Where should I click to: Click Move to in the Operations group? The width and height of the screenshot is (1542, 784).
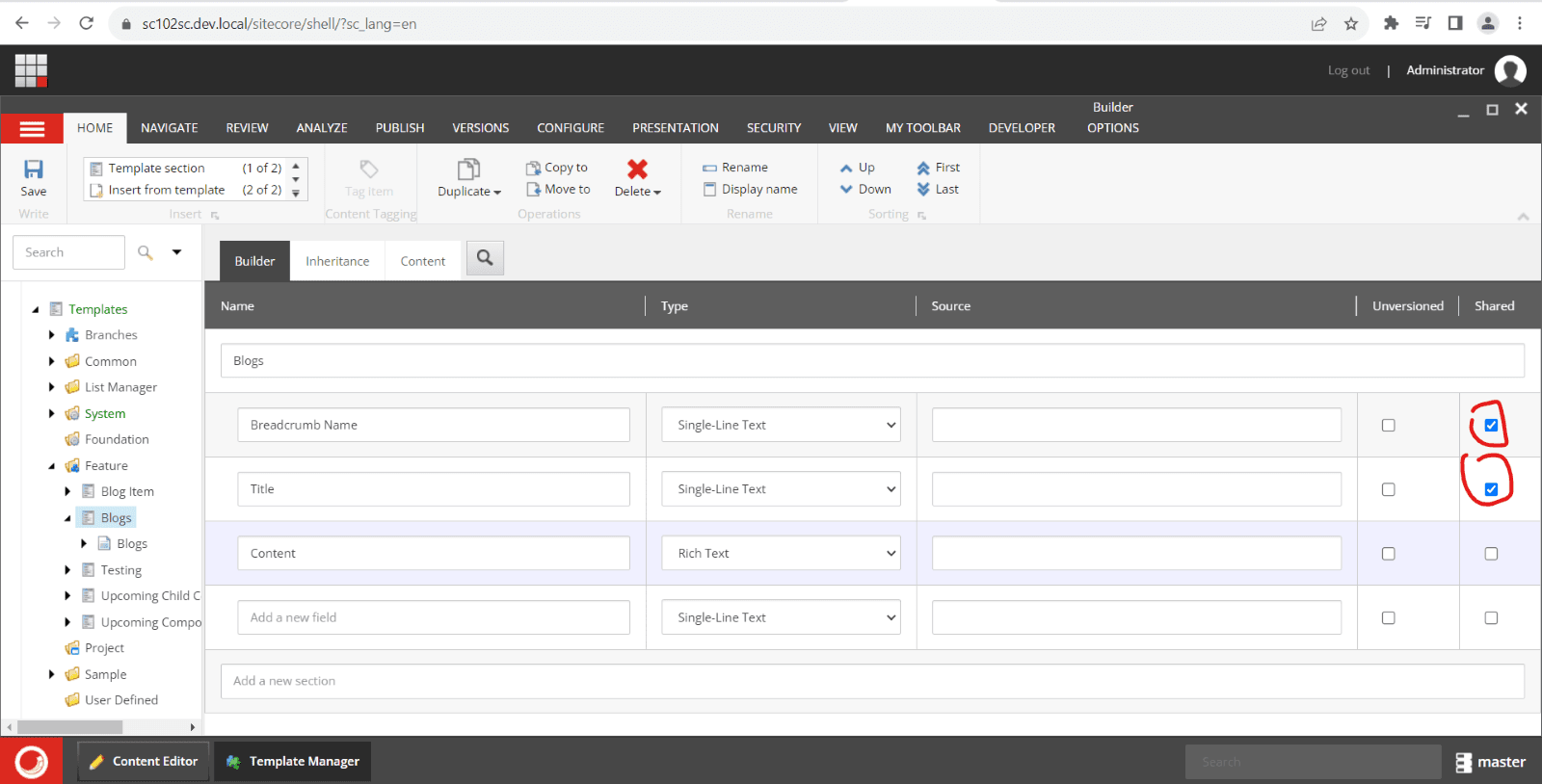pos(558,189)
